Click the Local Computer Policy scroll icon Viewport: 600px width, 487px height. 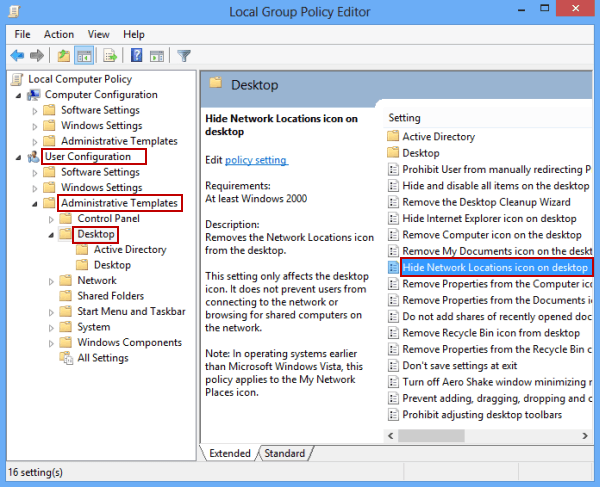point(17,79)
